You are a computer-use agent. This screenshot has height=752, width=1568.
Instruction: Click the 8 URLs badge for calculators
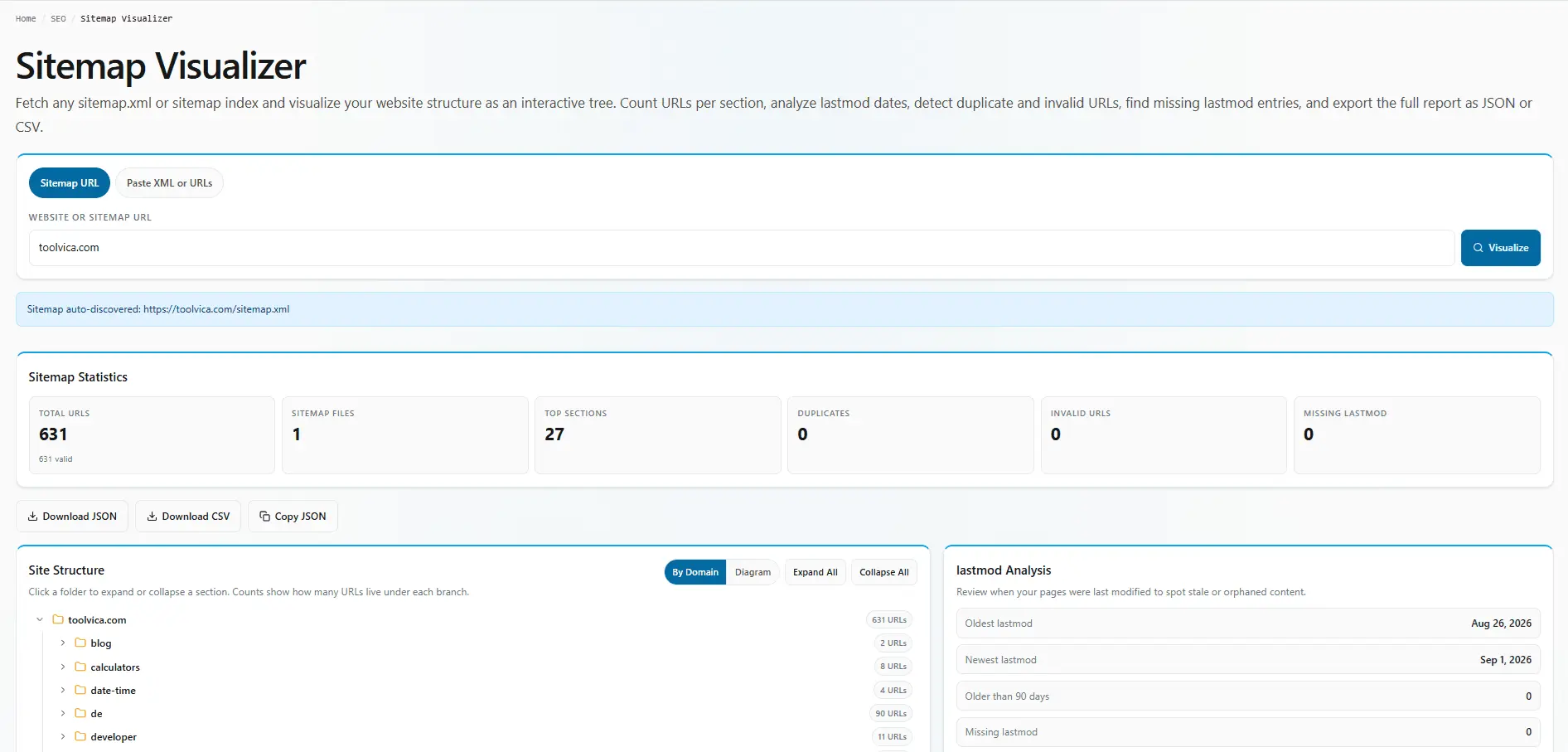(x=893, y=666)
